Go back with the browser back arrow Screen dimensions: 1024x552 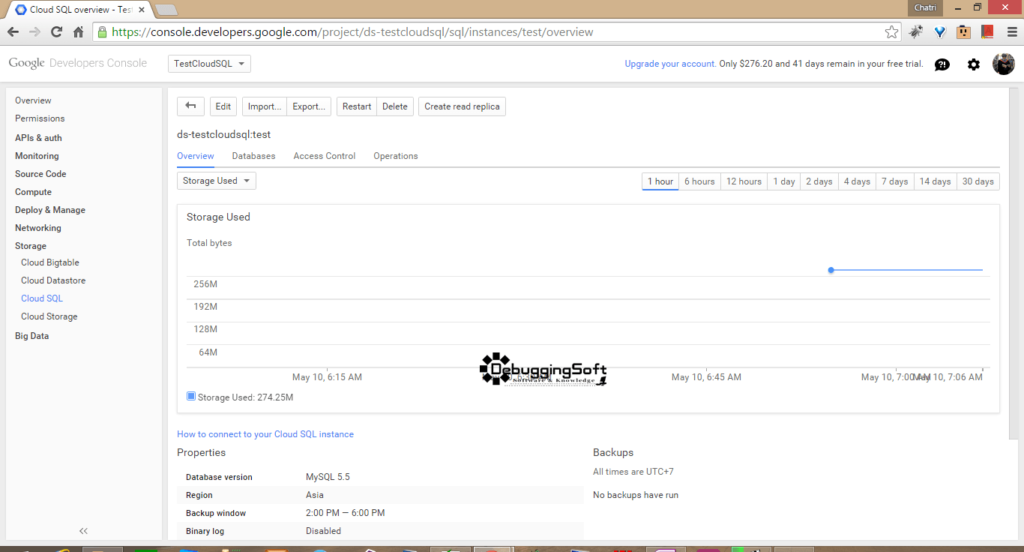click(x=13, y=32)
